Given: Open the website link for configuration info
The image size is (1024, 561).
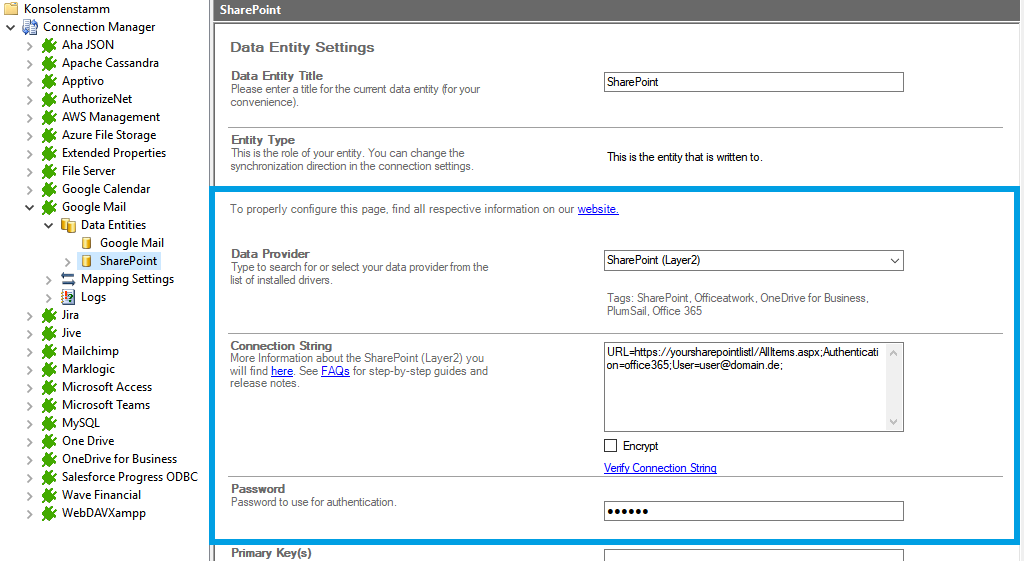Looking at the screenshot, I should [x=598, y=209].
